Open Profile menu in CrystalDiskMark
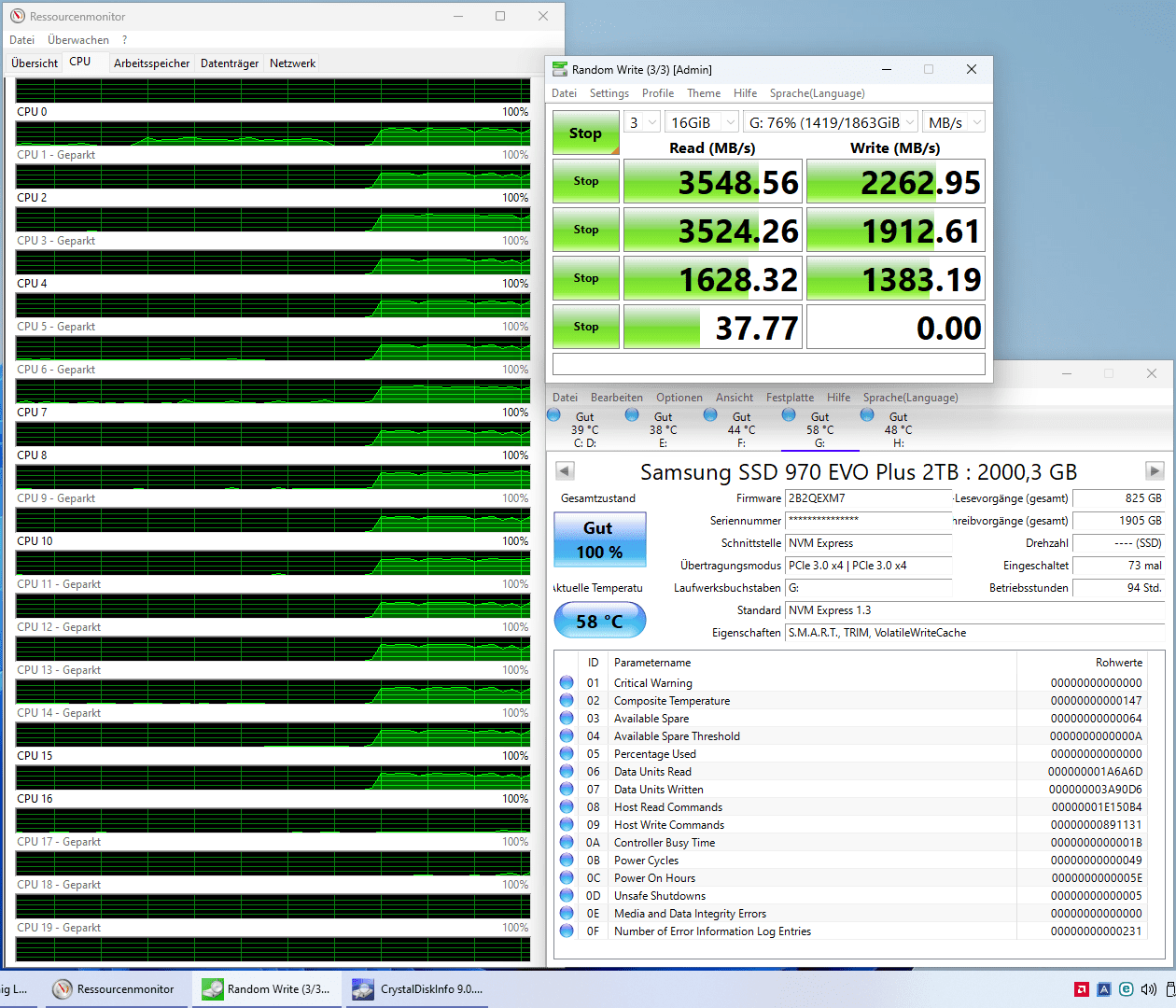The width and height of the screenshot is (1176, 1008). (x=658, y=93)
